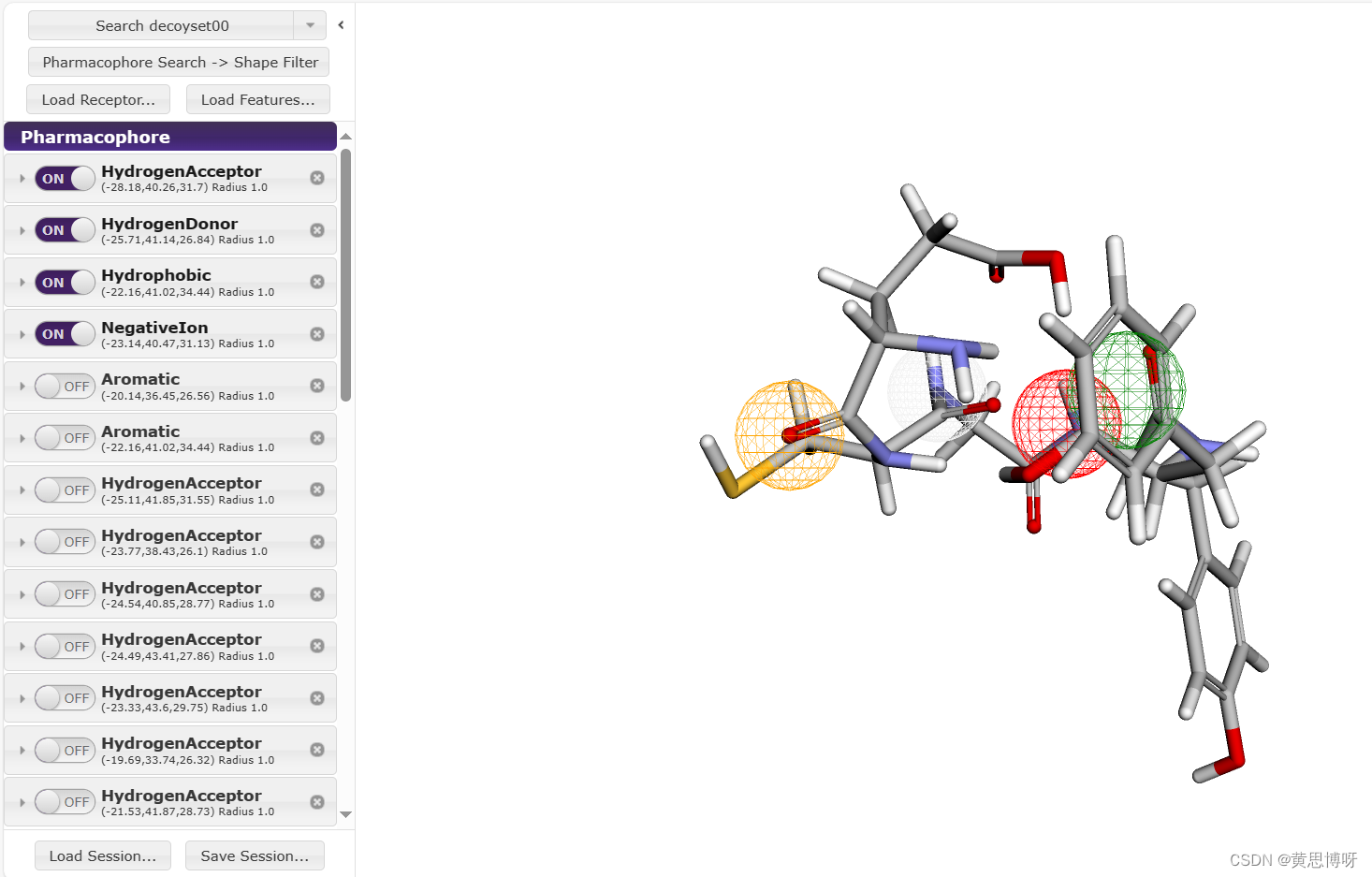Delete the Aromatic (-20.14,36.45,26.56) feature
Image resolution: width=1372 pixels, height=877 pixels.
tap(317, 386)
